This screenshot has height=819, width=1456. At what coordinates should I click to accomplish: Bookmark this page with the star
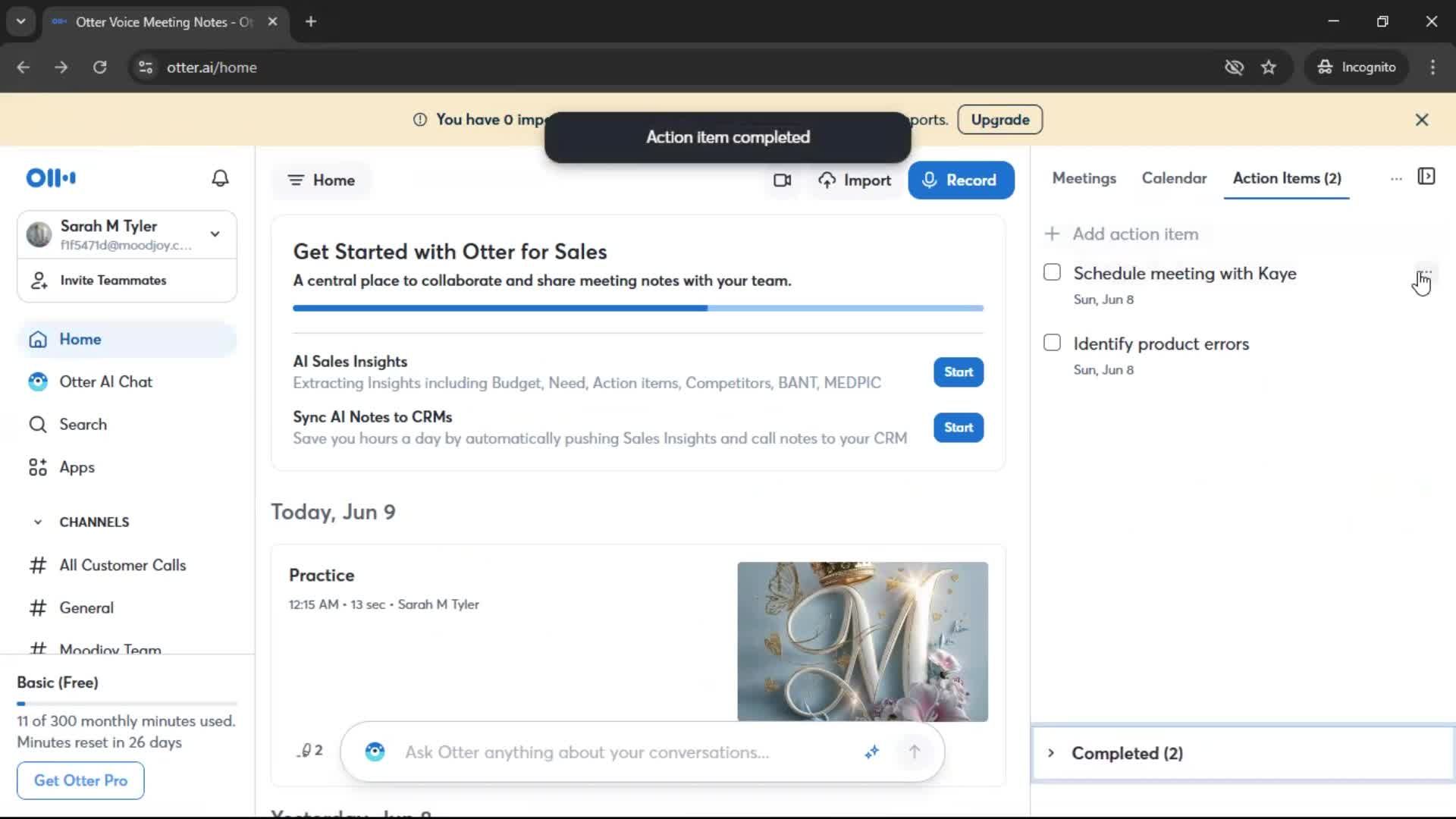point(1269,67)
